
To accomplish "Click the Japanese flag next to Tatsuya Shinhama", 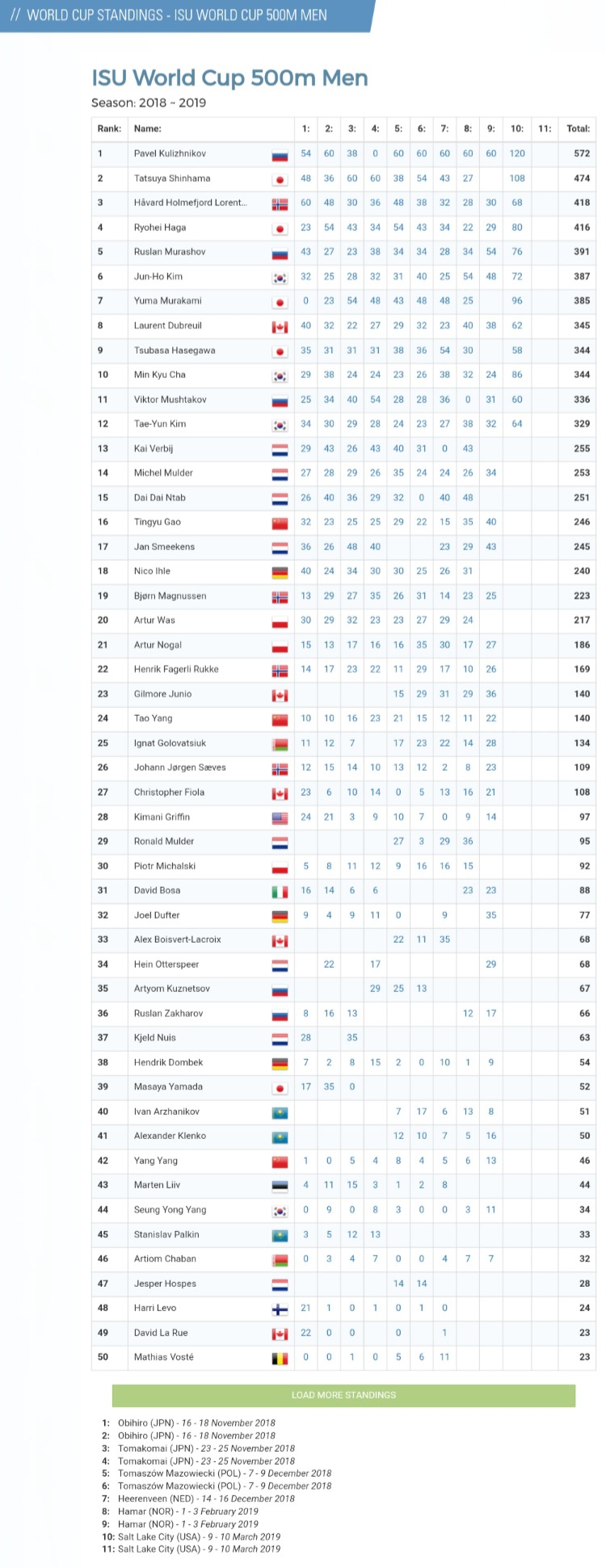I will (280, 179).
